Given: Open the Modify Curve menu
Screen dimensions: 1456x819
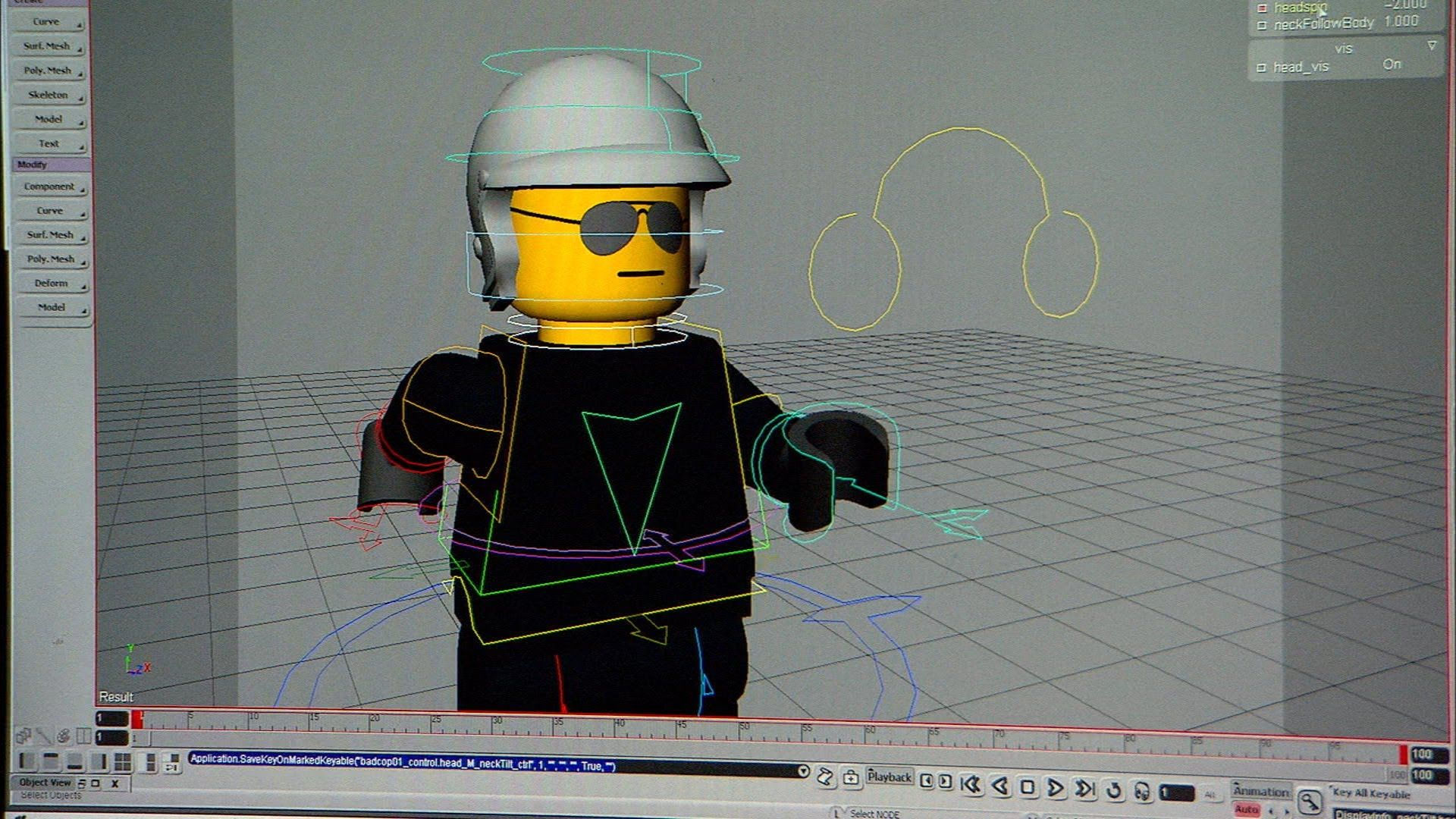Looking at the screenshot, I should click(x=51, y=211).
